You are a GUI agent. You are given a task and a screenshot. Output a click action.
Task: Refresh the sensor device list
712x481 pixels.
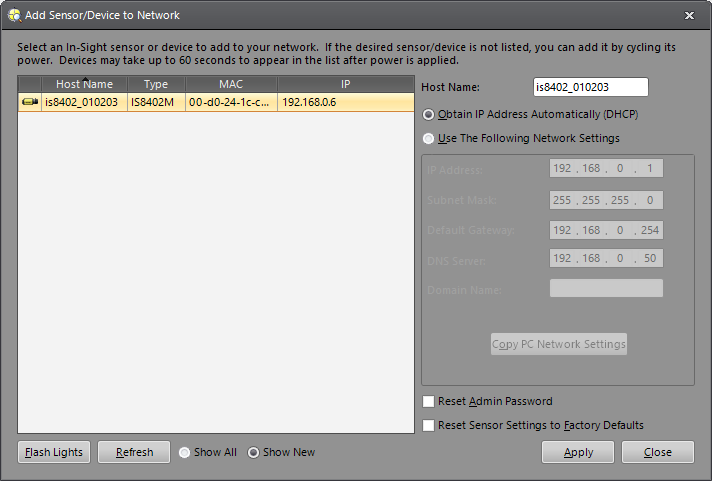[x=134, y=452]
